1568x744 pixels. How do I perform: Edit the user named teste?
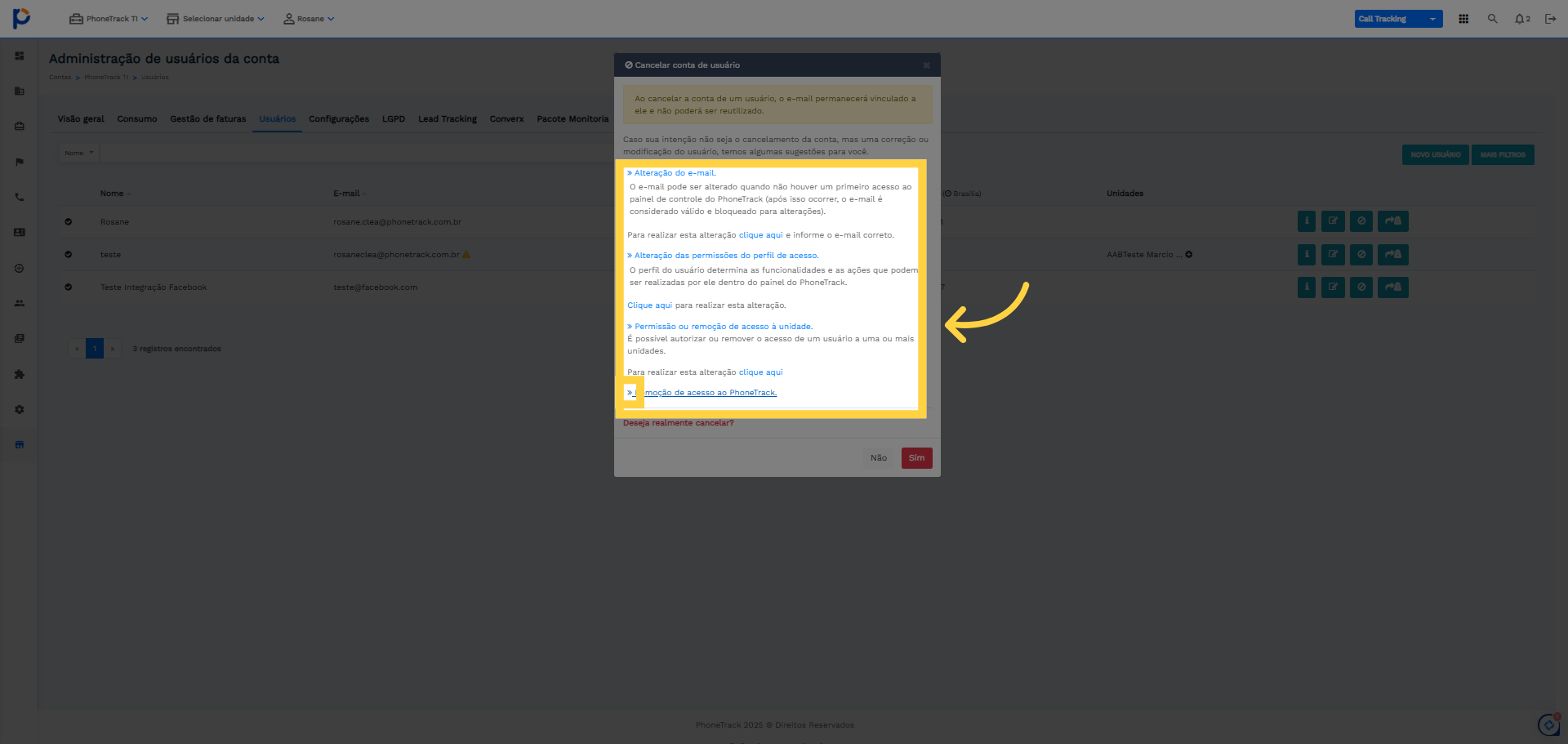pos(1333,254)
